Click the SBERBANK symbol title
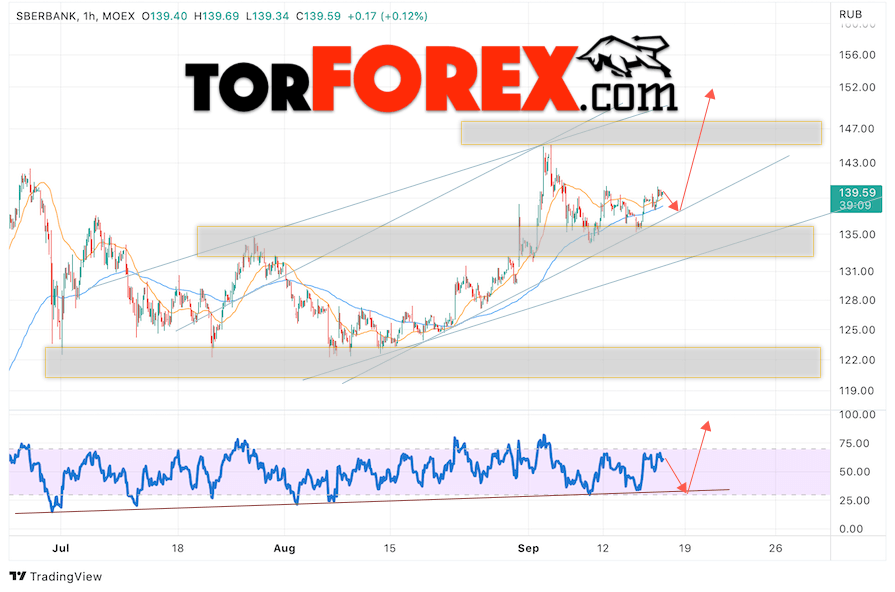 coord(46,16)
